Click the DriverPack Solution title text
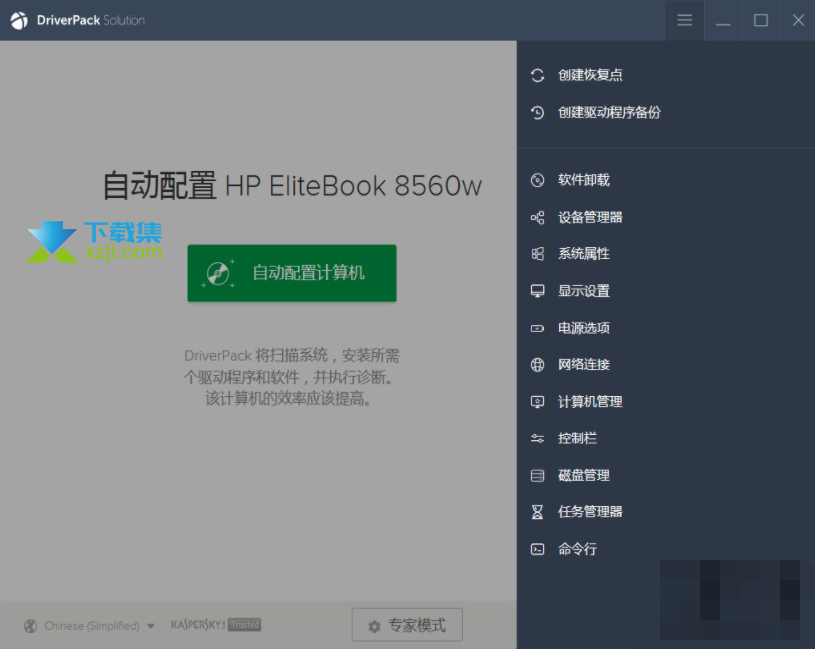Screen dimensions: 815x649 [90, 20]
